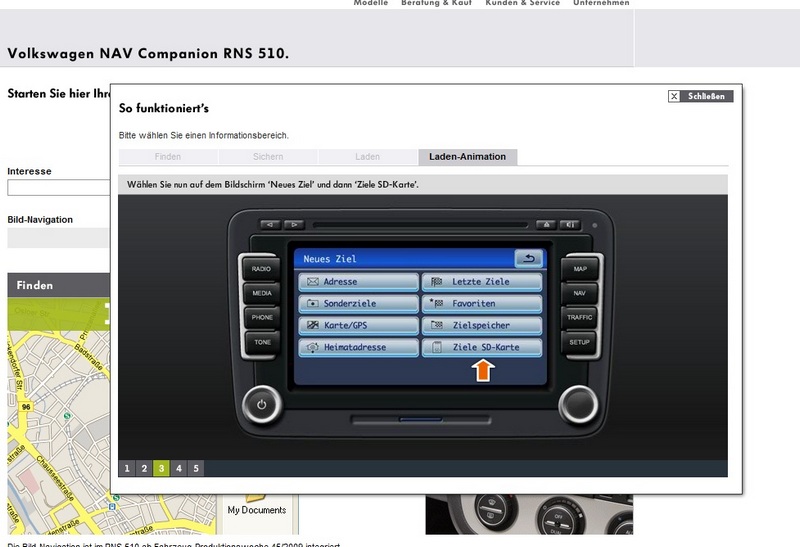Tap the Adresse button on the navigation screen

[x=359, y=282]
